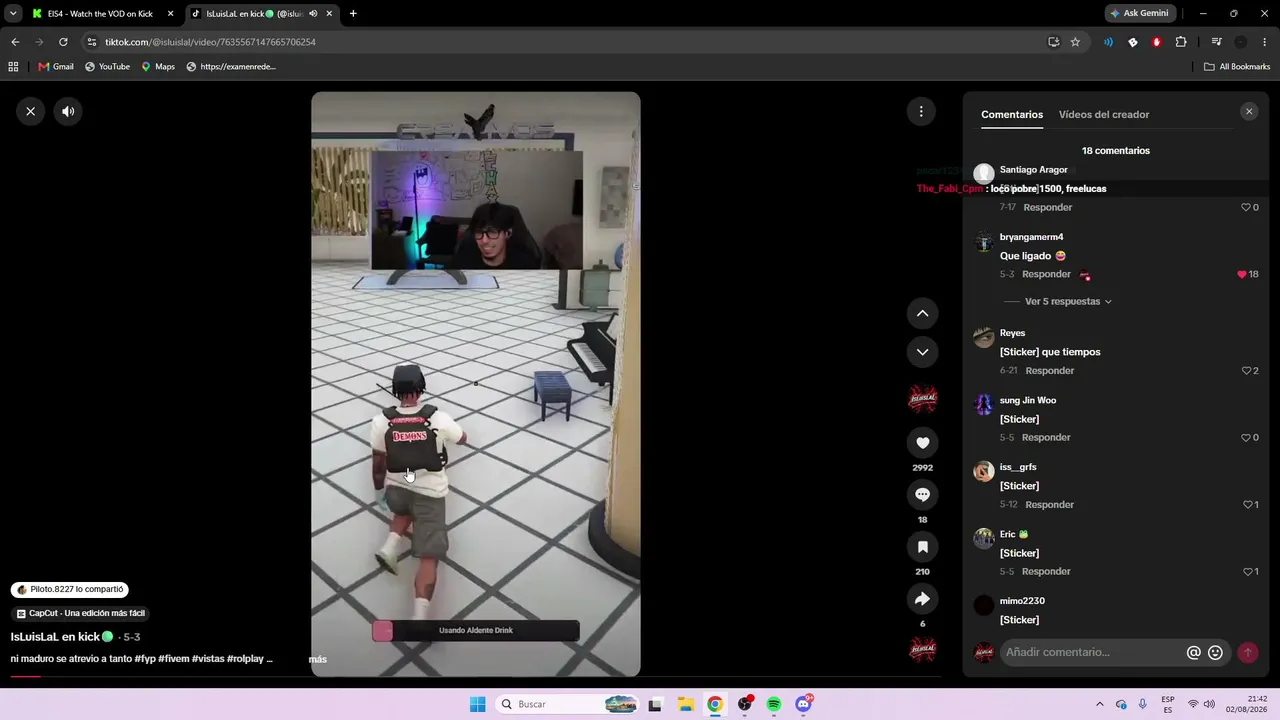Close the comments side panel
Screen dimensions: 1280x720
coord(1249,112)
